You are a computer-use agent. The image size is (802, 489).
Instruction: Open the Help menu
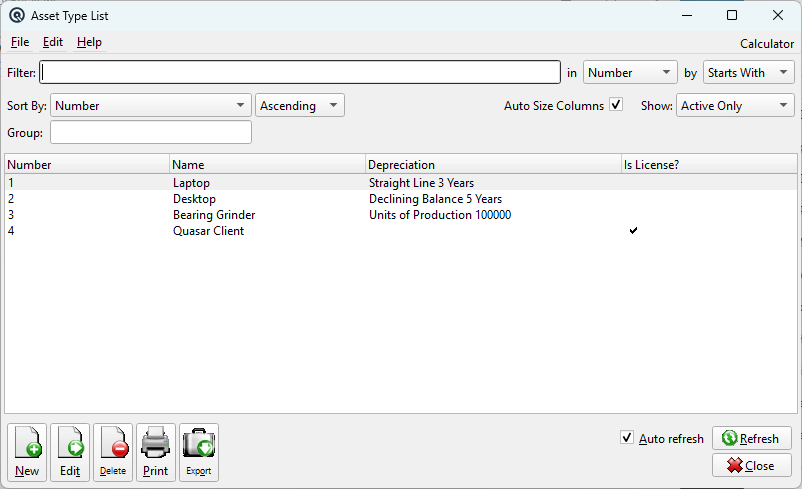(x=90, y=42)
